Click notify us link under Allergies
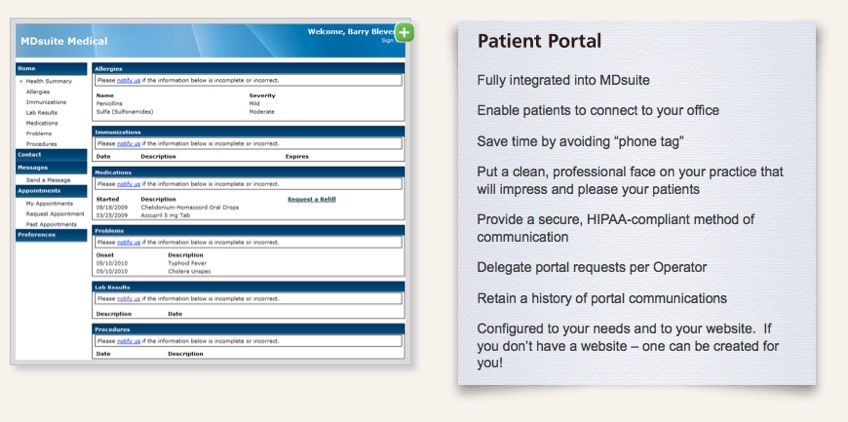Image resolution: width=848 pixels, height=422 pixels. [128, 80]
